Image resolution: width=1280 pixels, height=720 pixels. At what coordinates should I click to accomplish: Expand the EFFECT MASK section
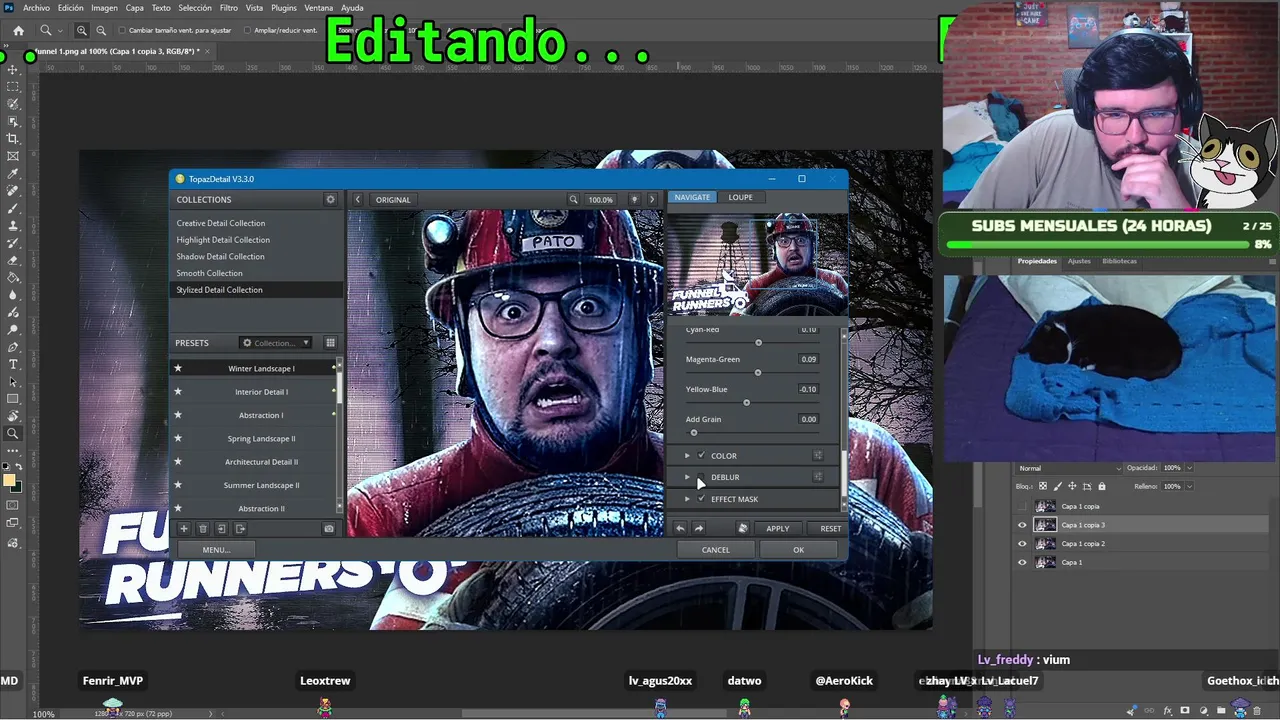687,499
